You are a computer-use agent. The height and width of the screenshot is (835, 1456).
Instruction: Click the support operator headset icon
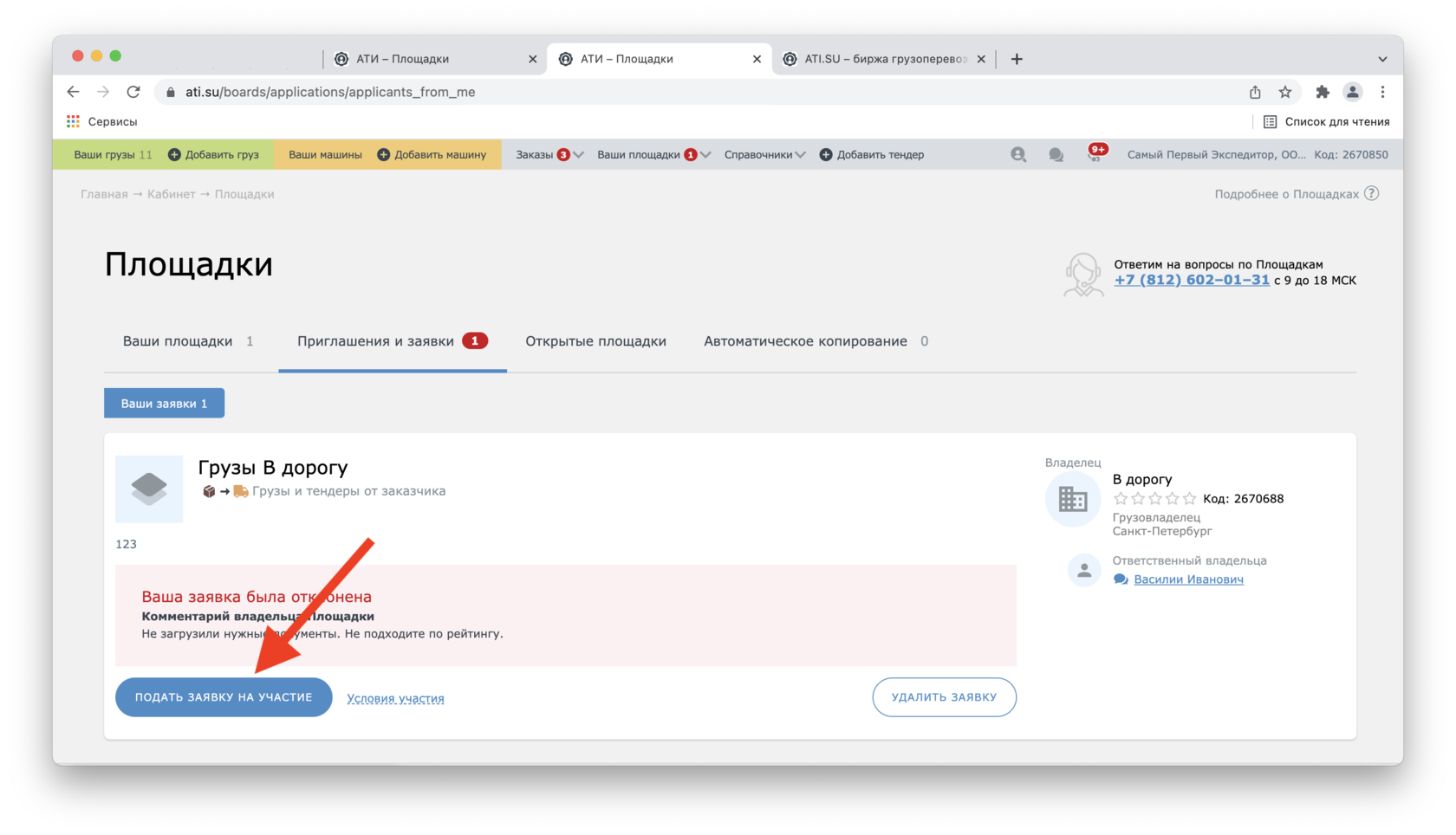[x=1082, y=275]
